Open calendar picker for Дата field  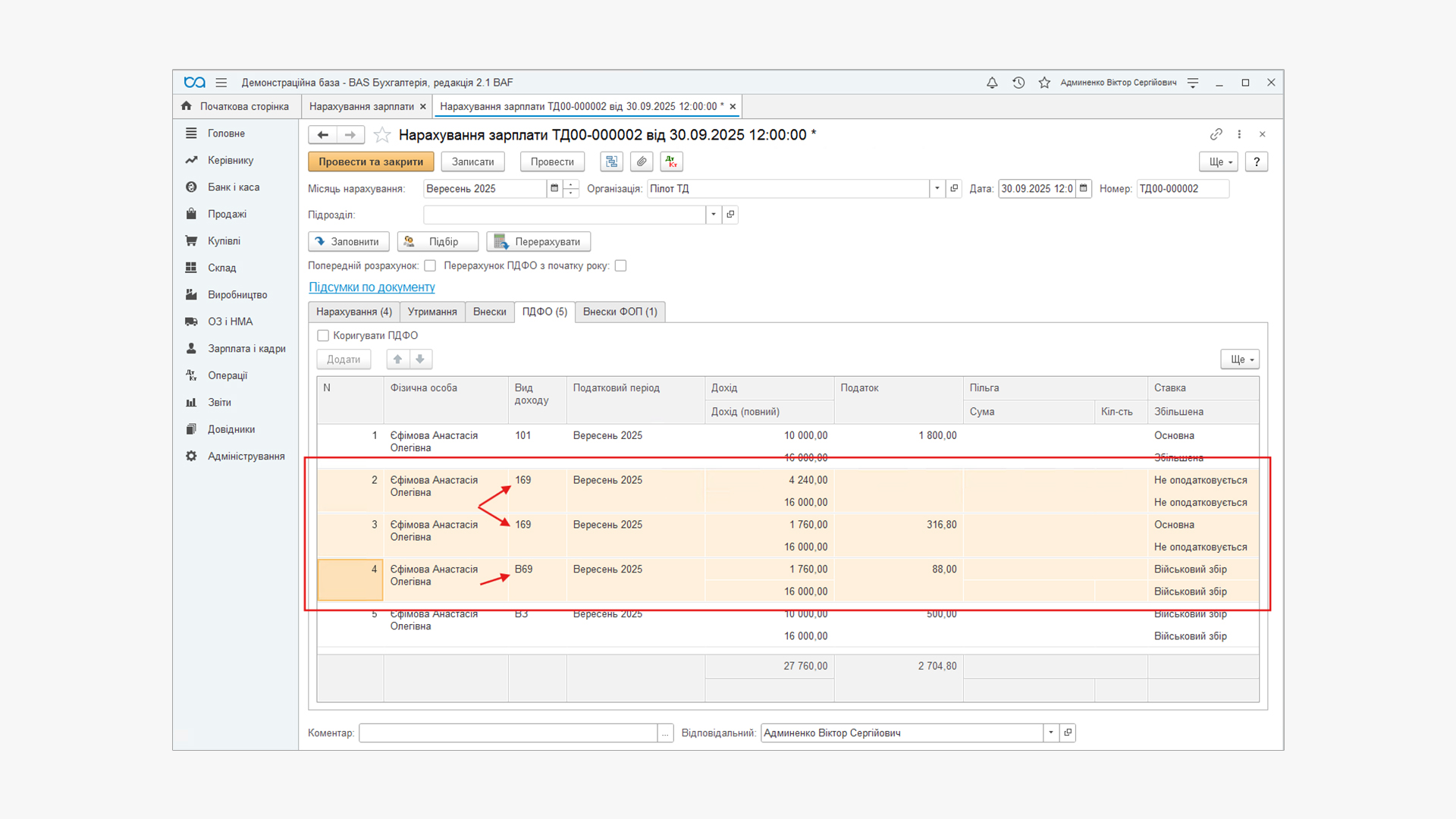point(1084,189)
